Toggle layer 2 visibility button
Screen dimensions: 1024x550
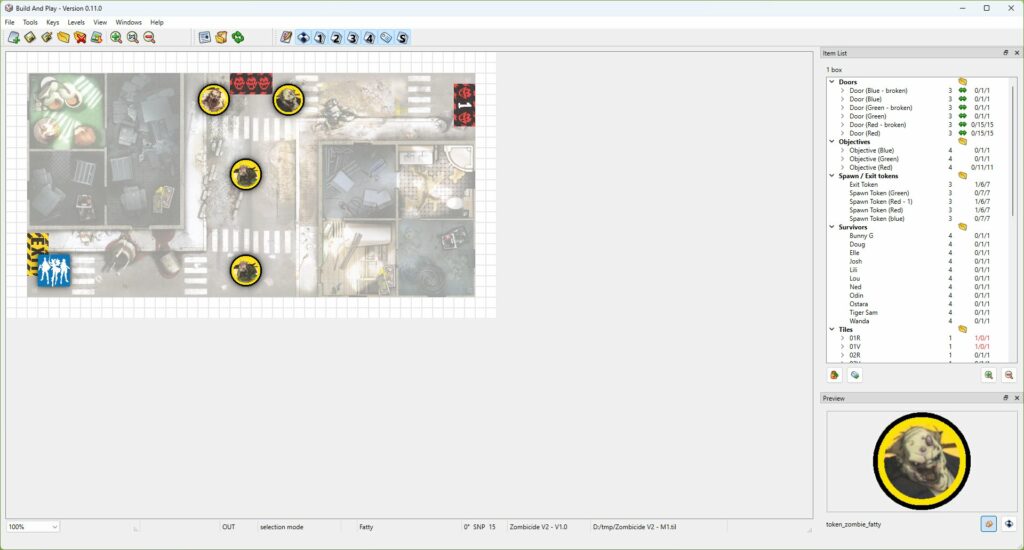point(336,38)
